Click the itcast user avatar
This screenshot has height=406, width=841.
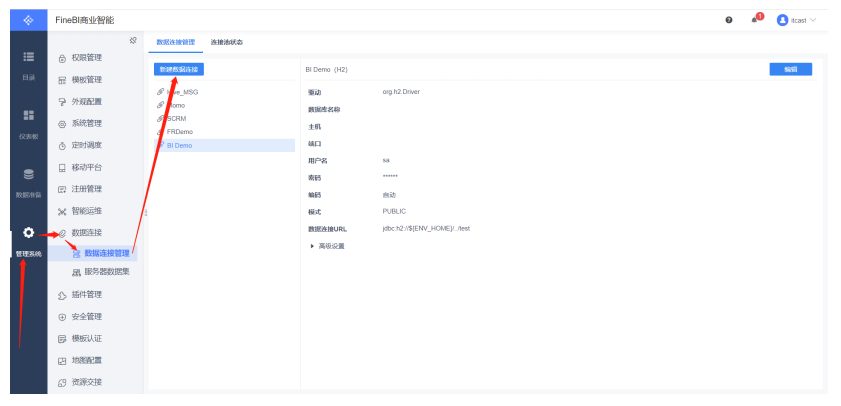(x=782, y=20)
